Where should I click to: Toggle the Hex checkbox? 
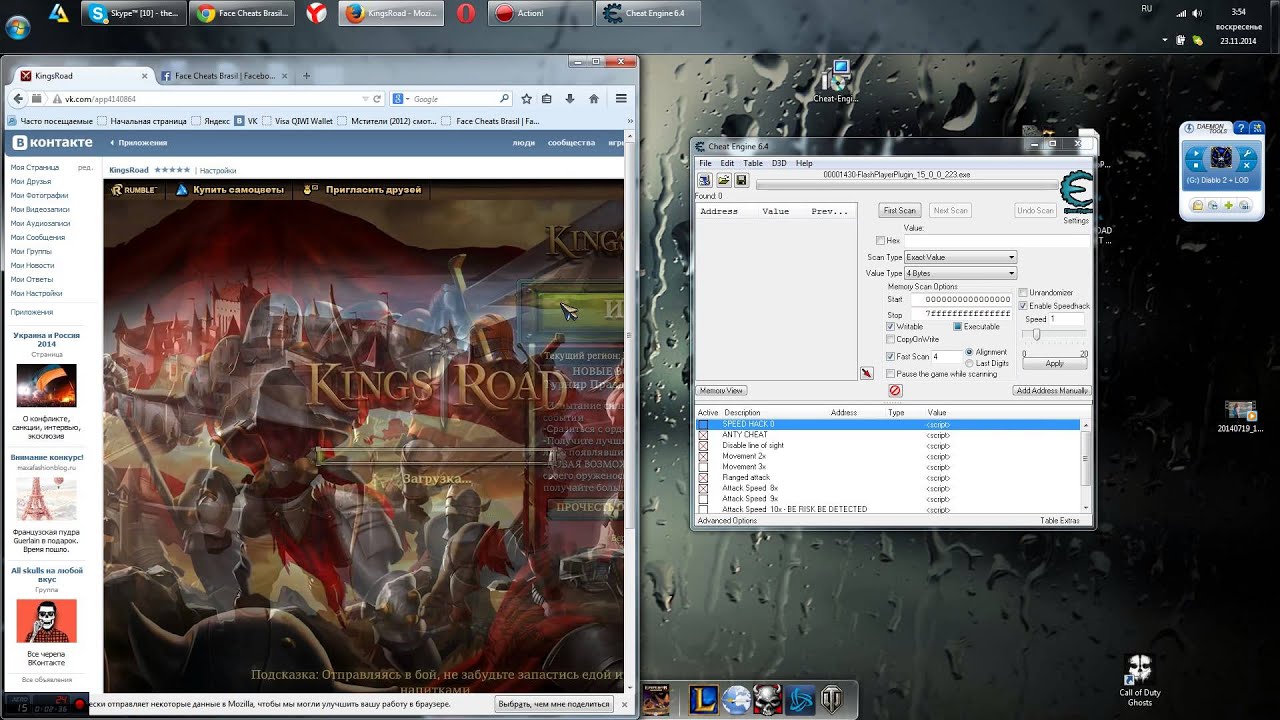880,241
